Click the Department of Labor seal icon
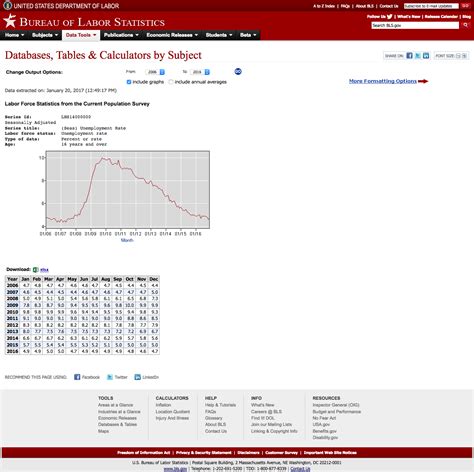 click(x=7, y=5)
